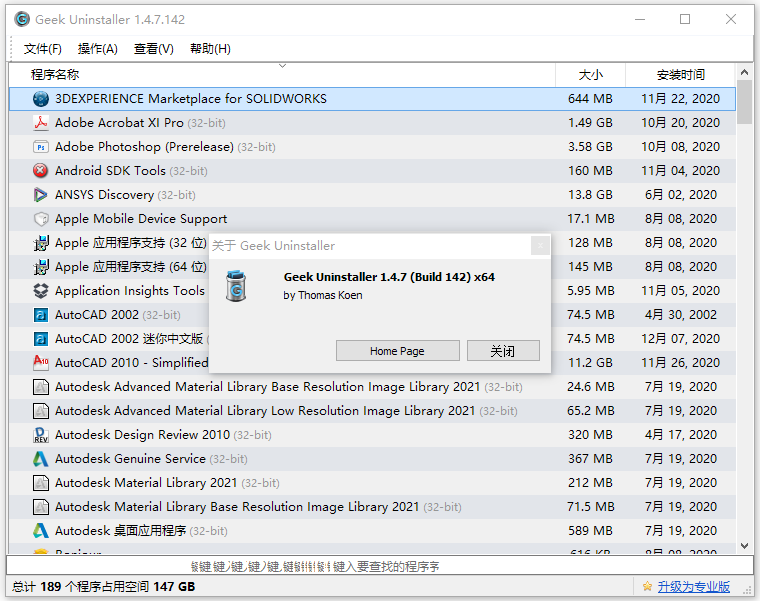Screen dimensions: 760x601
Task: Click Autodesk Advanced Material Library Low Resolution icon
Action: tap(41, 411)
